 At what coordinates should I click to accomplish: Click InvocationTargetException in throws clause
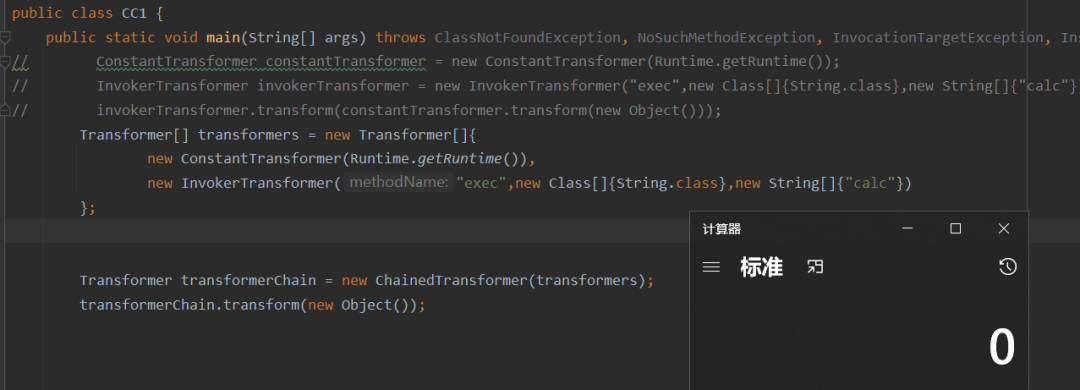click(937, 37)
